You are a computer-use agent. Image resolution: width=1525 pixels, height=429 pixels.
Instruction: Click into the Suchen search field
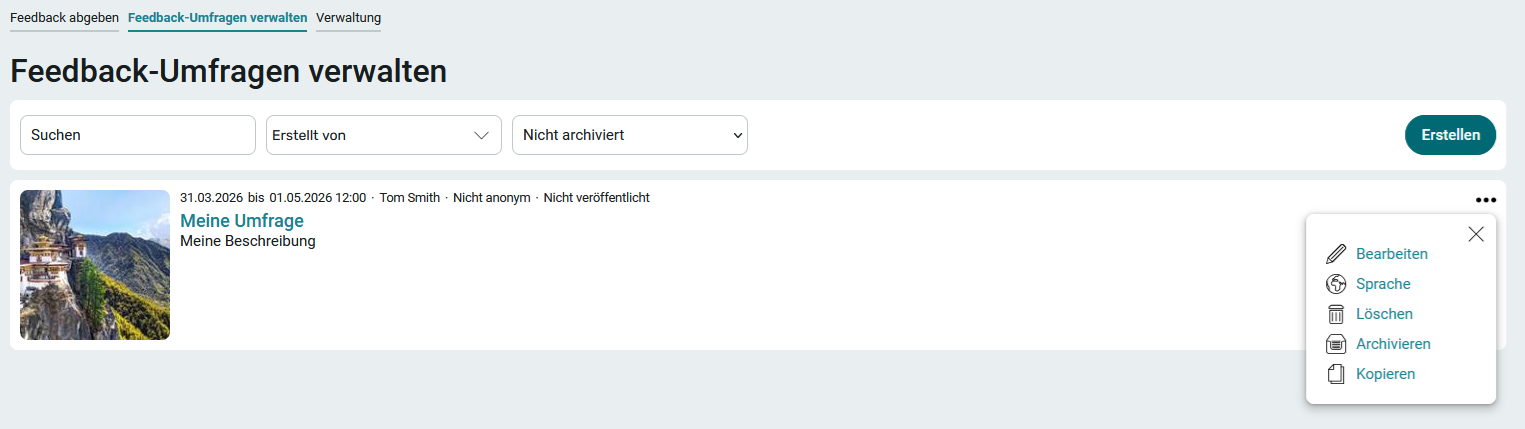pyautogui.click(x=138, y=135)
